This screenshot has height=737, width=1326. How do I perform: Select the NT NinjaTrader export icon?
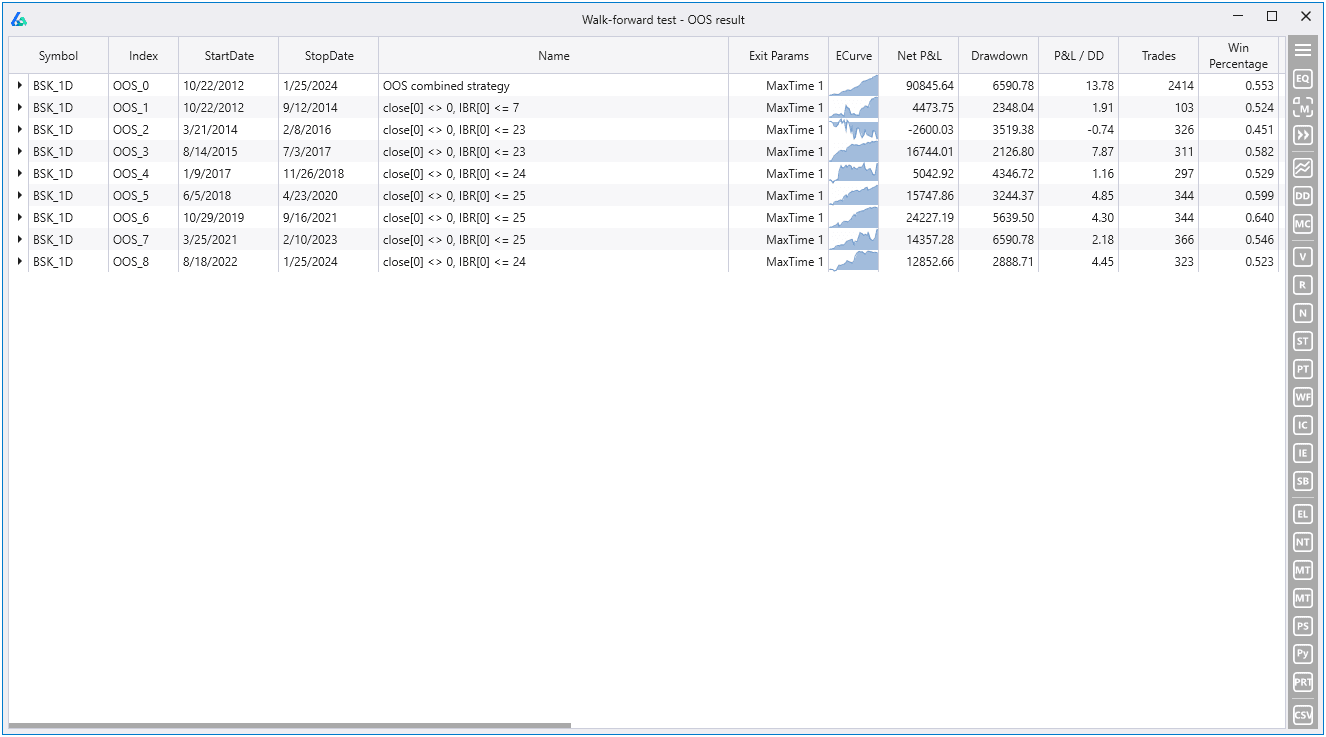coord(1302,541)
